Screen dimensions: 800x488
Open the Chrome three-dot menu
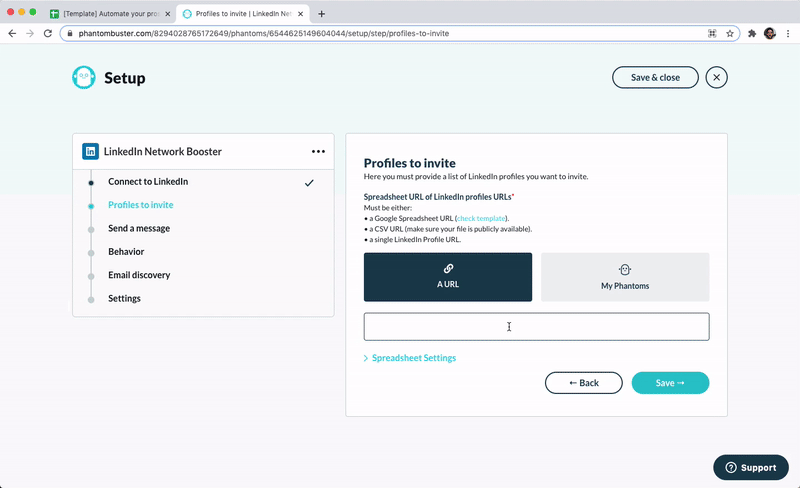click(x=788, y=33)
